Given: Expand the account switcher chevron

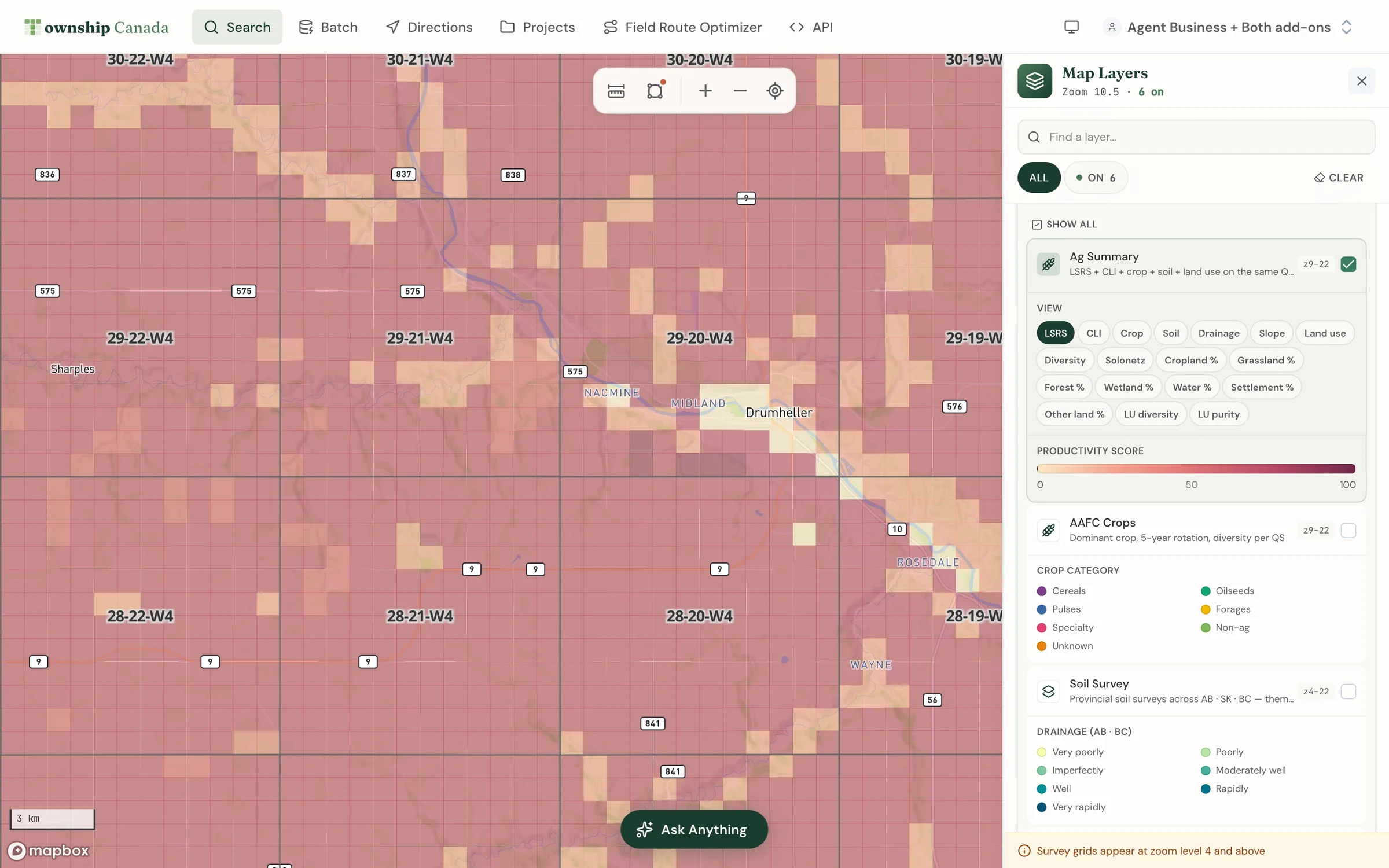Looking at the screenshot, I should point(1346,27).
